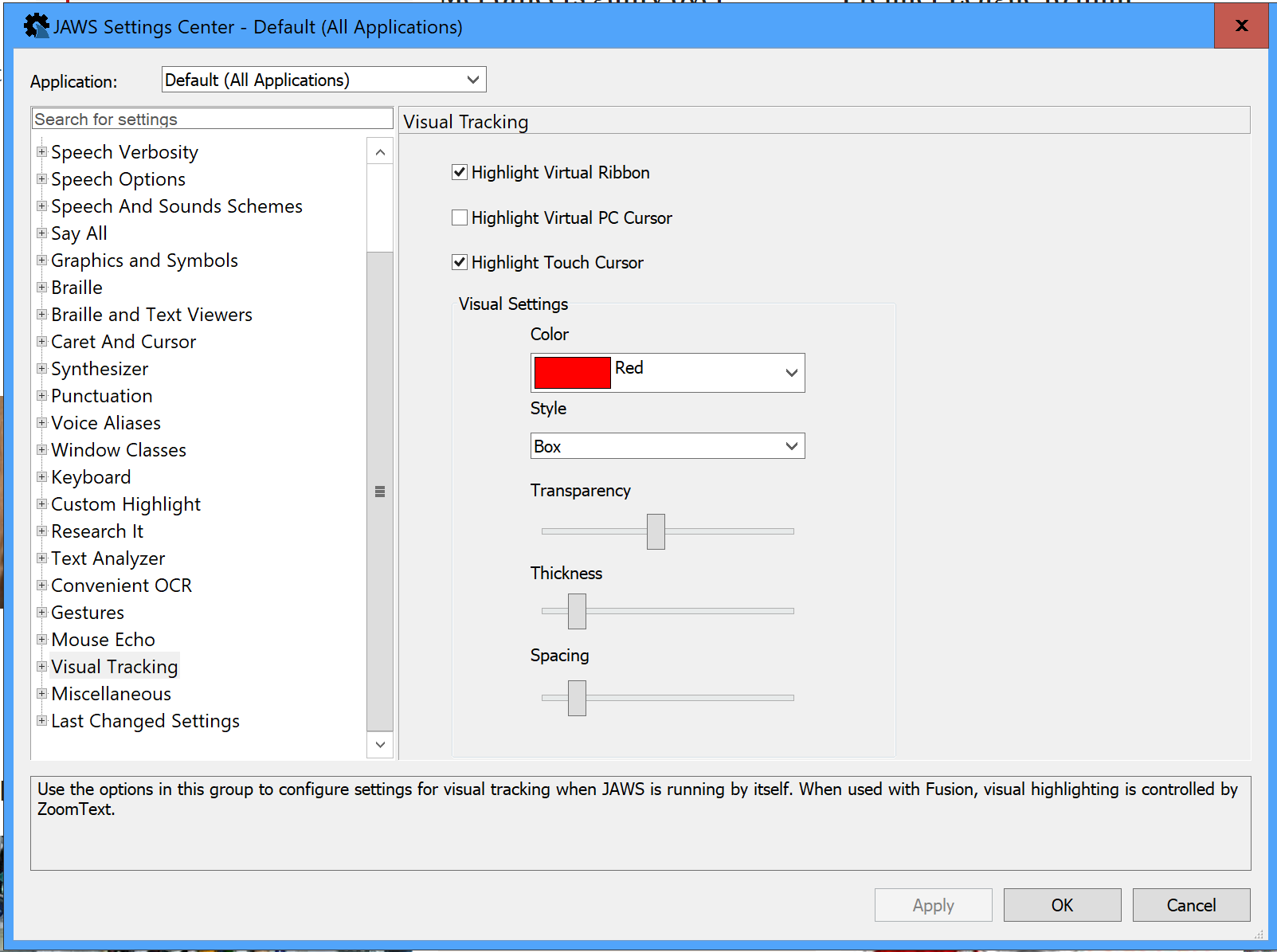Expand the Speech Verbosity node
The width and height of the screenshot is (1277, 952).
click(42, 151)
